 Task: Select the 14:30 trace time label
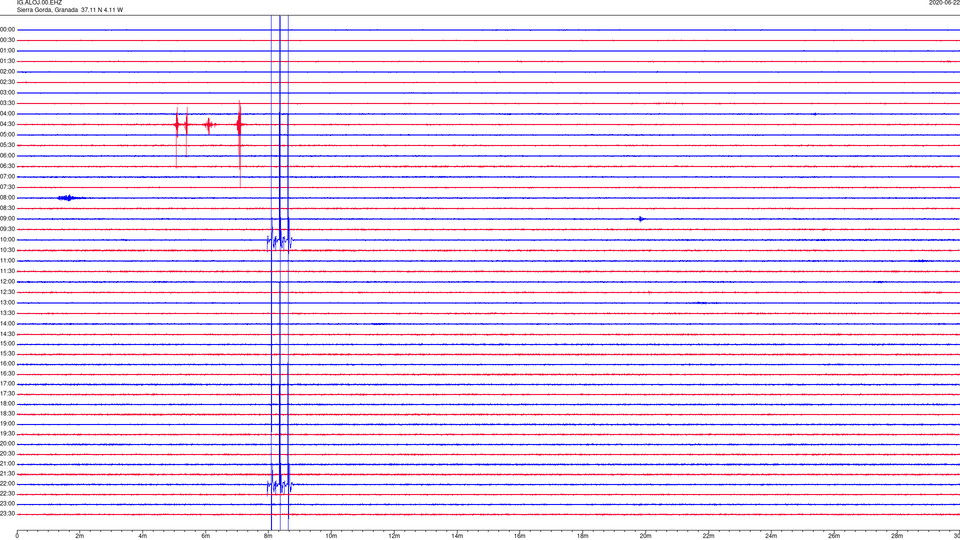pyautogui.click(x=8, y=334)
